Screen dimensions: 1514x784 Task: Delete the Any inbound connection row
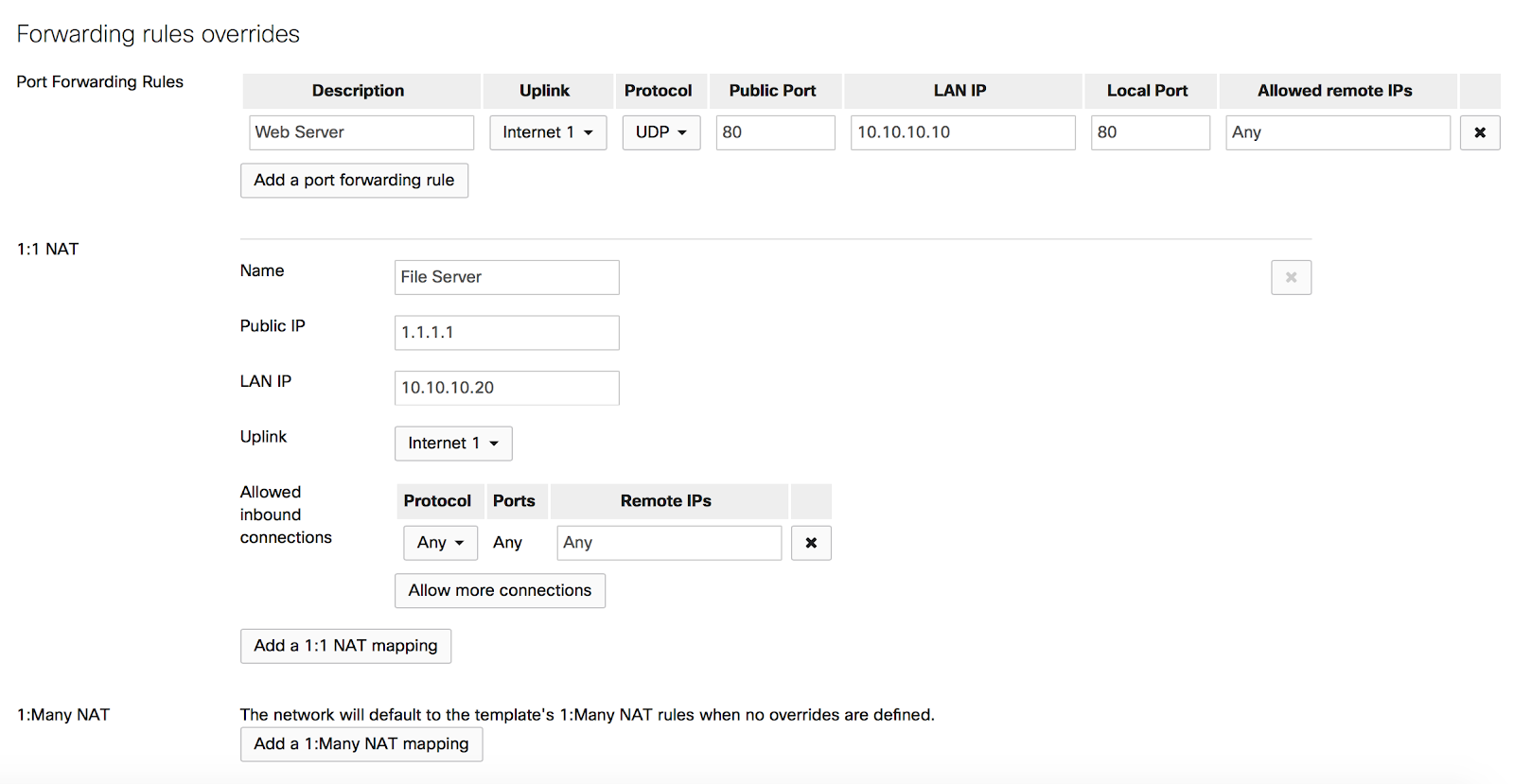pyautogui.click(x=811, y=543)
